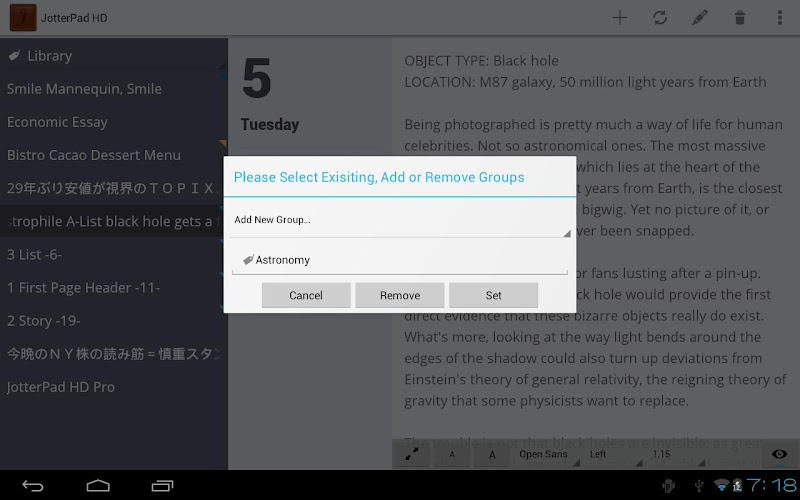
Task: Tap the pencil edit icon
Action: click(x=699, y=18)
